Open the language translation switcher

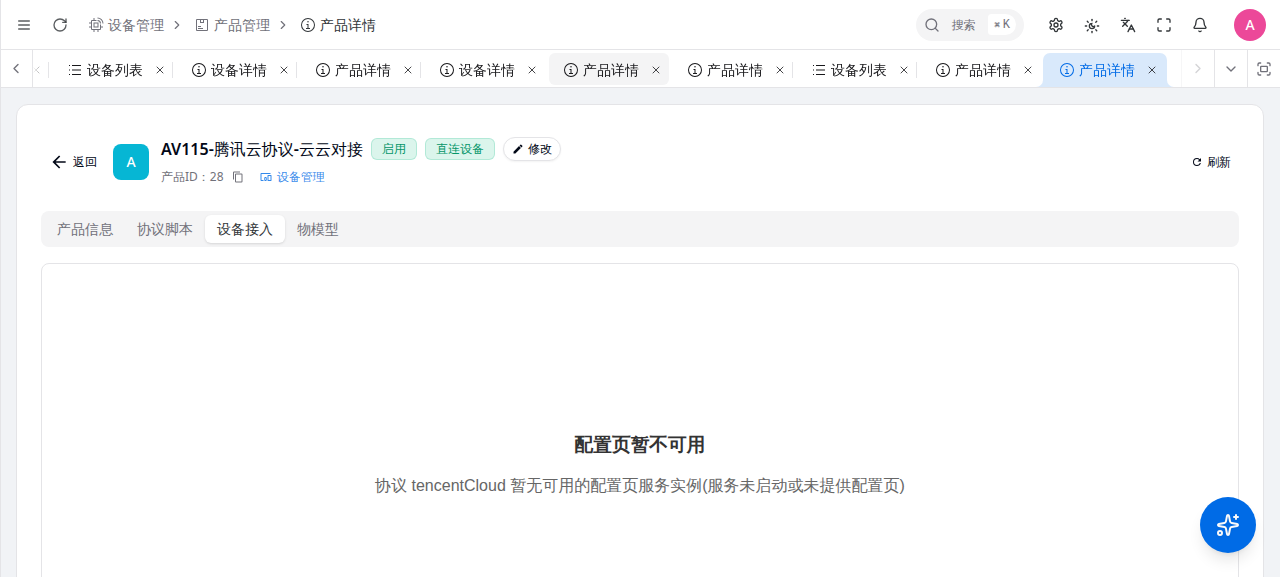[1128, 25]
